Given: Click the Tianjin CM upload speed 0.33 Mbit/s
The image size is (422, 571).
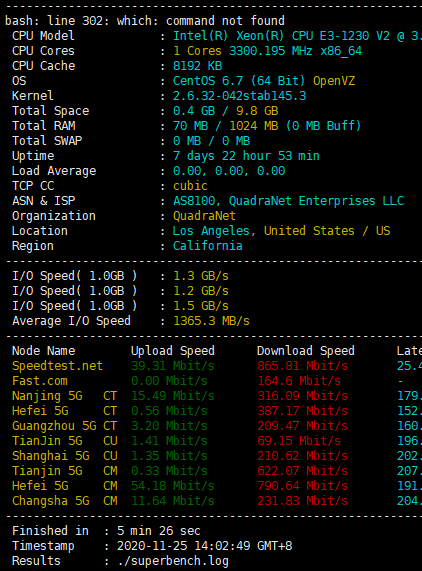Looking at the screenshot, I should (169, 470).
